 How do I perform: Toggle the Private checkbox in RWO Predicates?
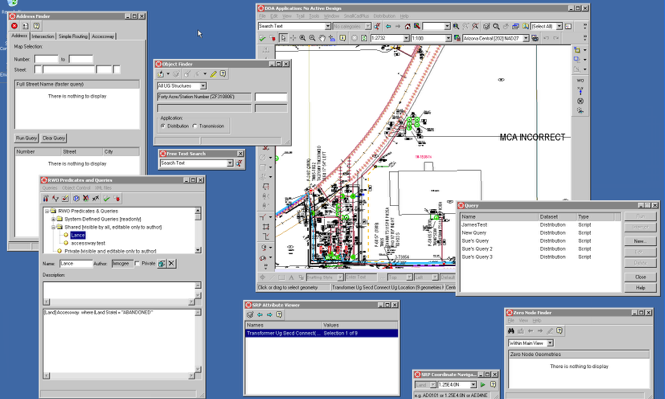137,263
